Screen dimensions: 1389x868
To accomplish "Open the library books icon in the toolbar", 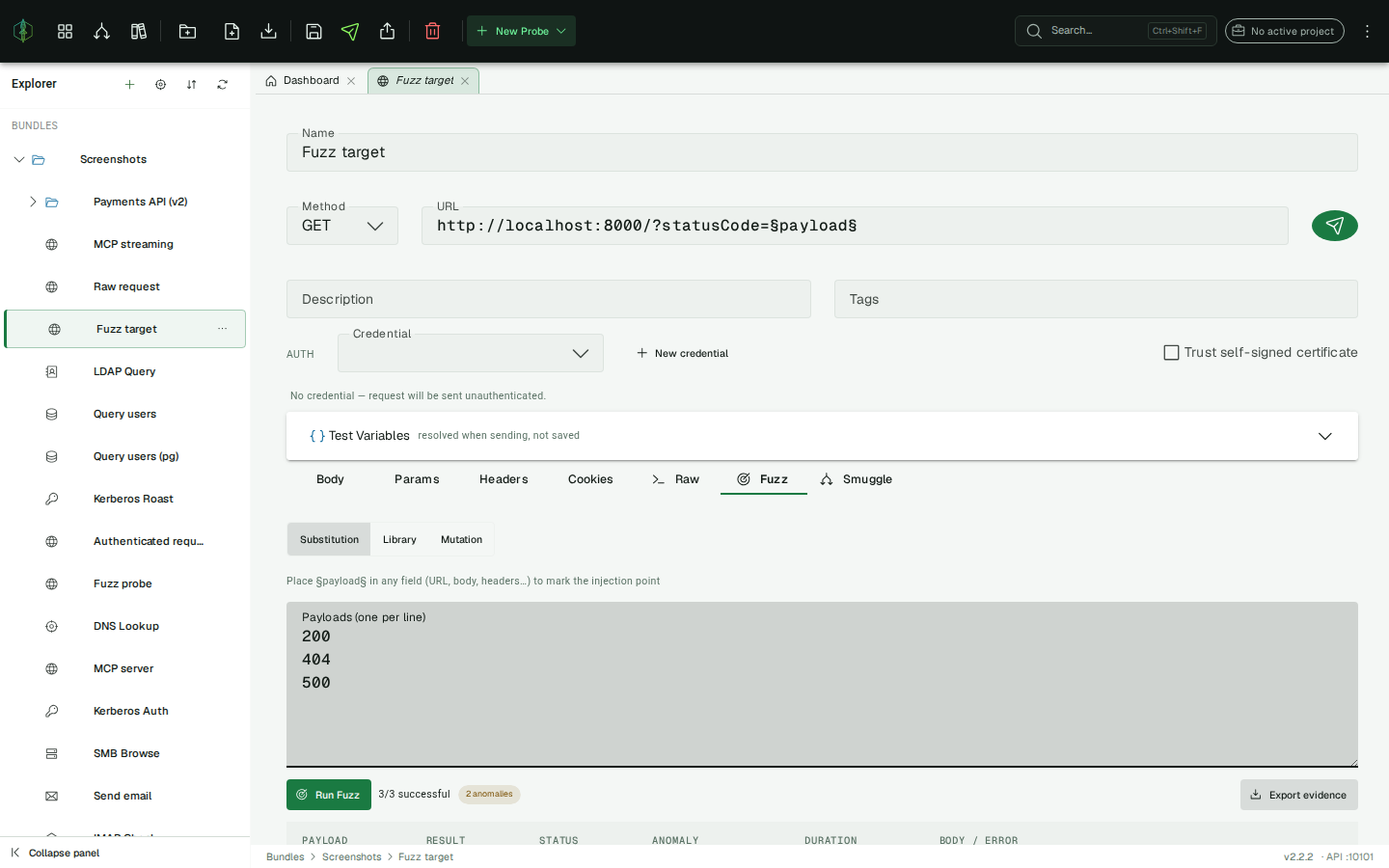I will pyautogui.click(x=139, y=31).
